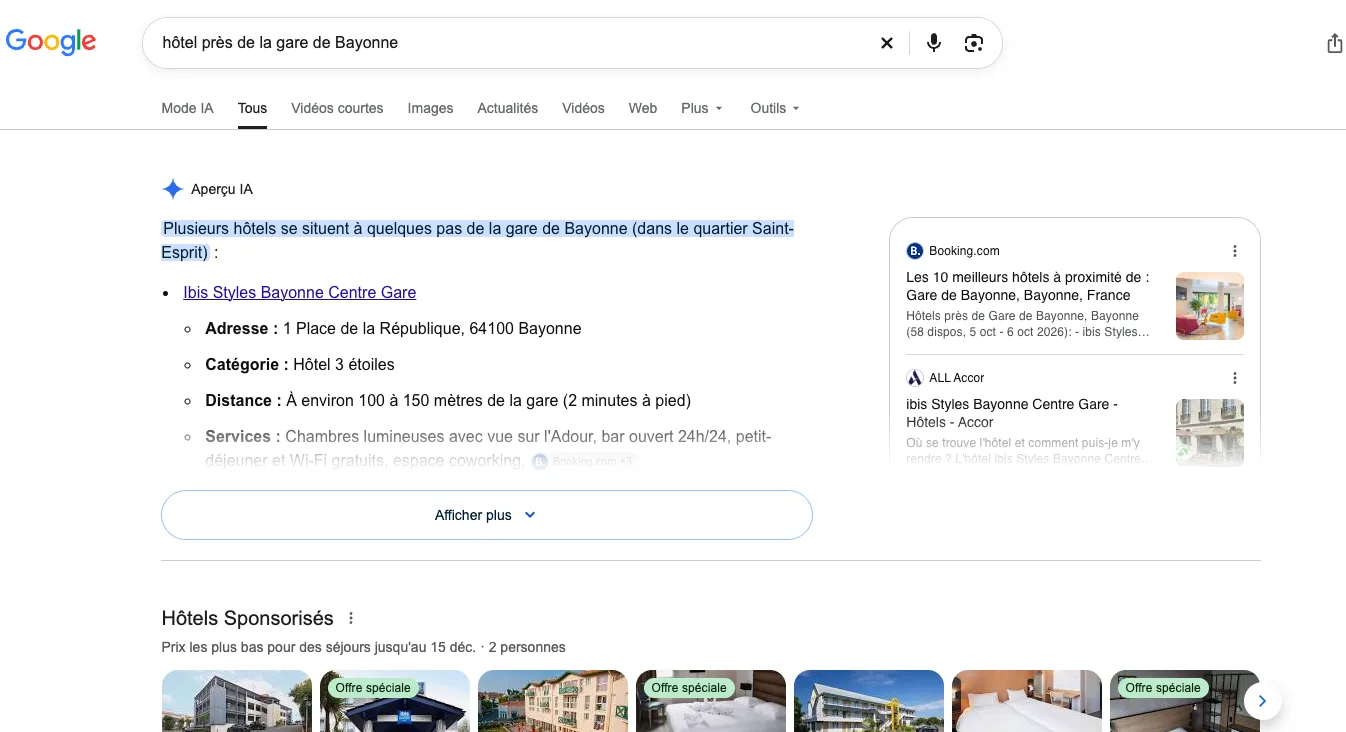Click the Catégorie Hôtel 3 étoiles line

point(300,364)
